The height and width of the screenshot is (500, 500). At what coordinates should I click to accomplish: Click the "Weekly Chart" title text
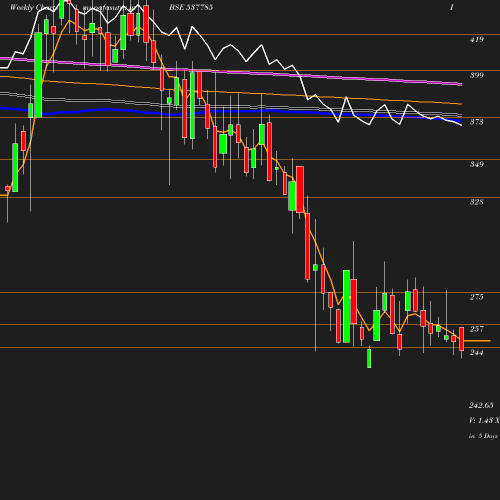(32, 7)
